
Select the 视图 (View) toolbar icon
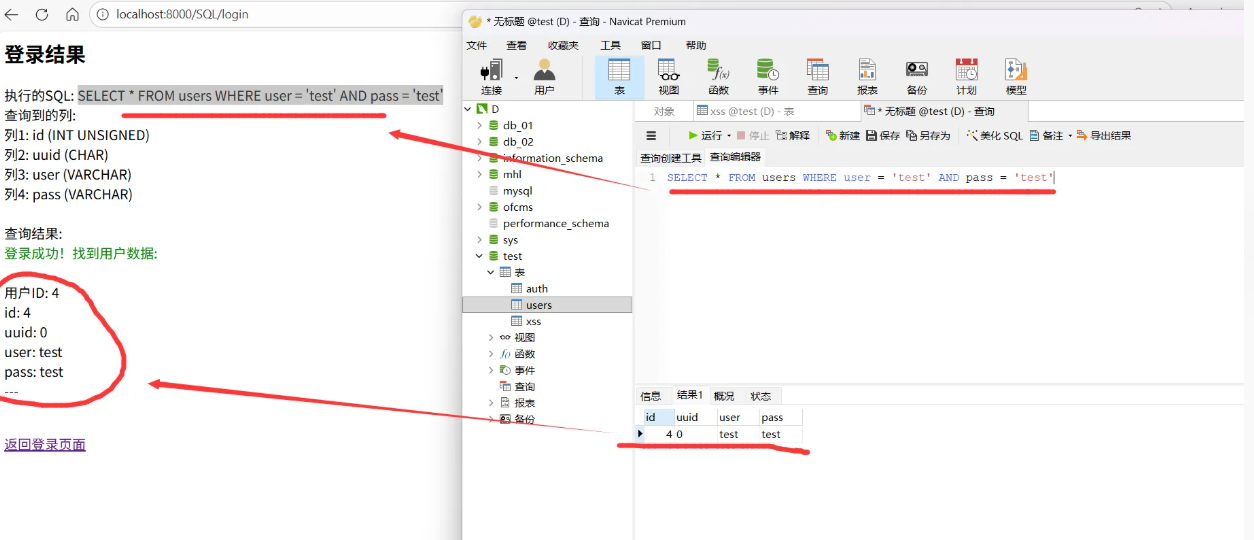[669, 76]
